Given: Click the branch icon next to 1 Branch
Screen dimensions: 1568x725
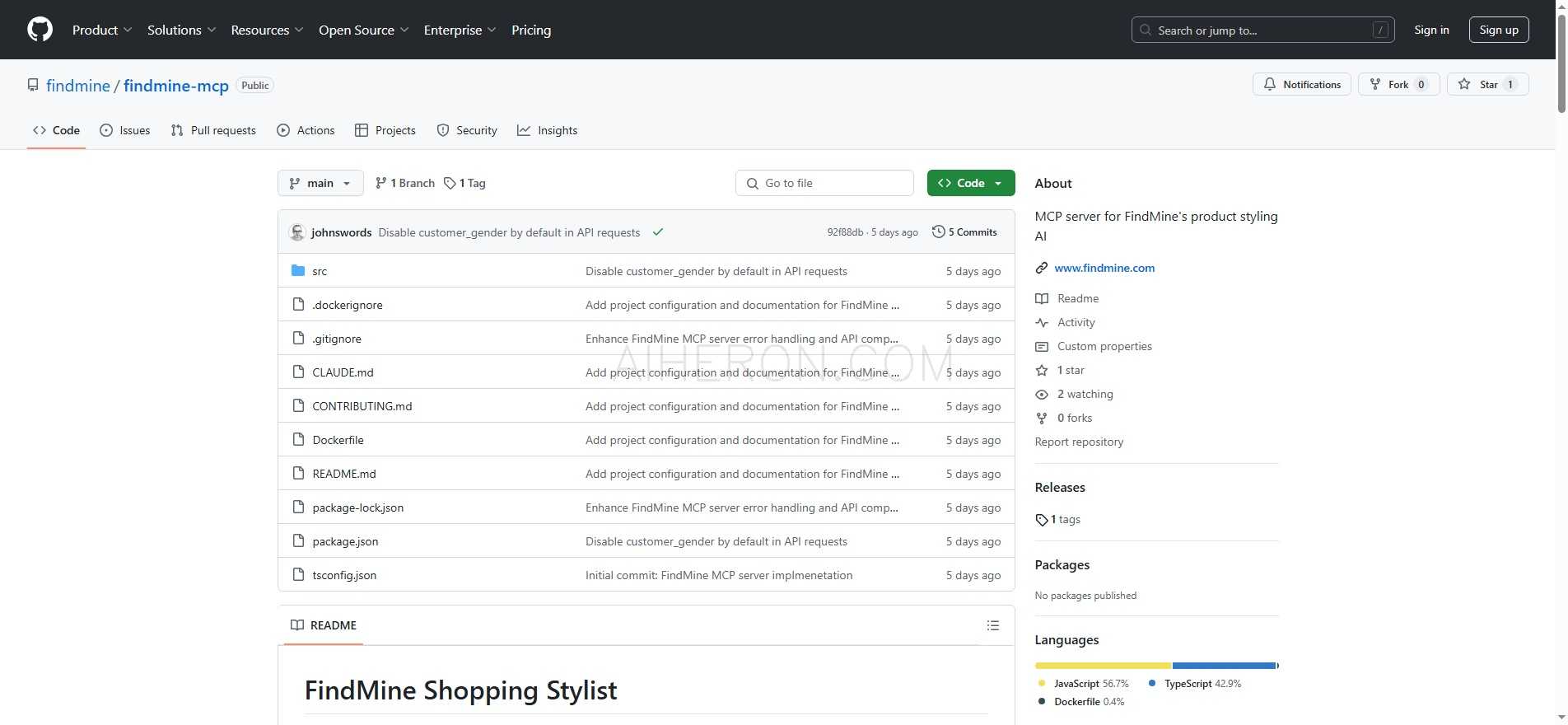Looking at the screenshot, I should [x=380, y=183].
